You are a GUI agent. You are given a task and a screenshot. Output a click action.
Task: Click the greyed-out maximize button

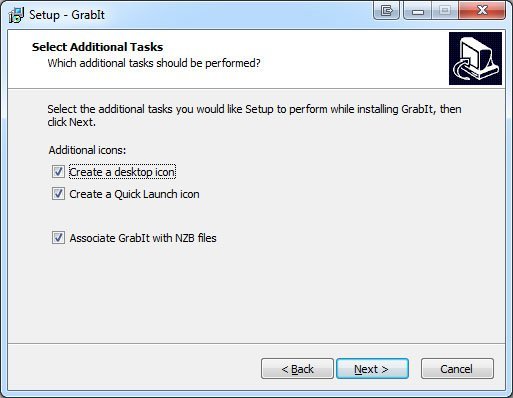pyautogui.click(x=445, y=11)
